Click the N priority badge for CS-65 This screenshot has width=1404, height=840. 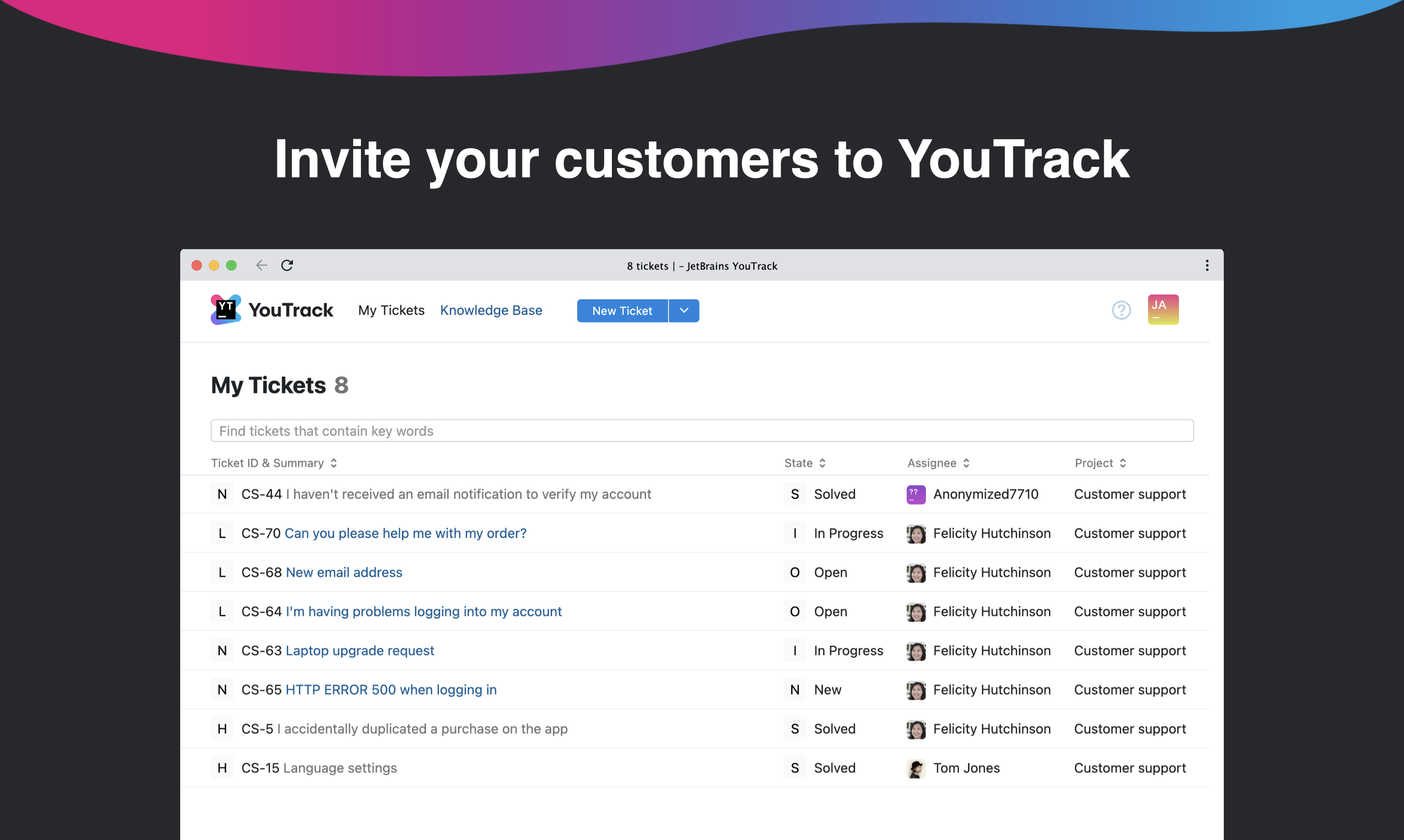coord(222,690)
